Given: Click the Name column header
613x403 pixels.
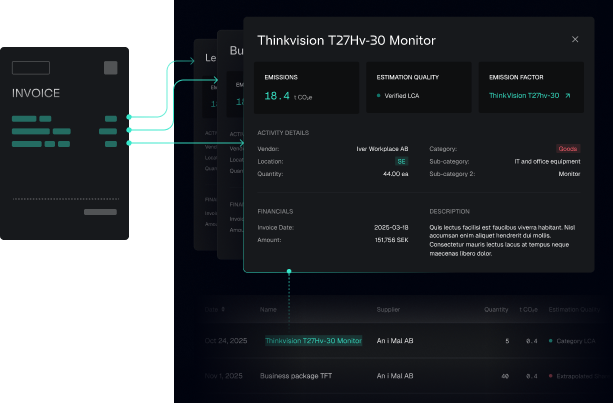Looking at the screenshot, I should coord(268,309).
